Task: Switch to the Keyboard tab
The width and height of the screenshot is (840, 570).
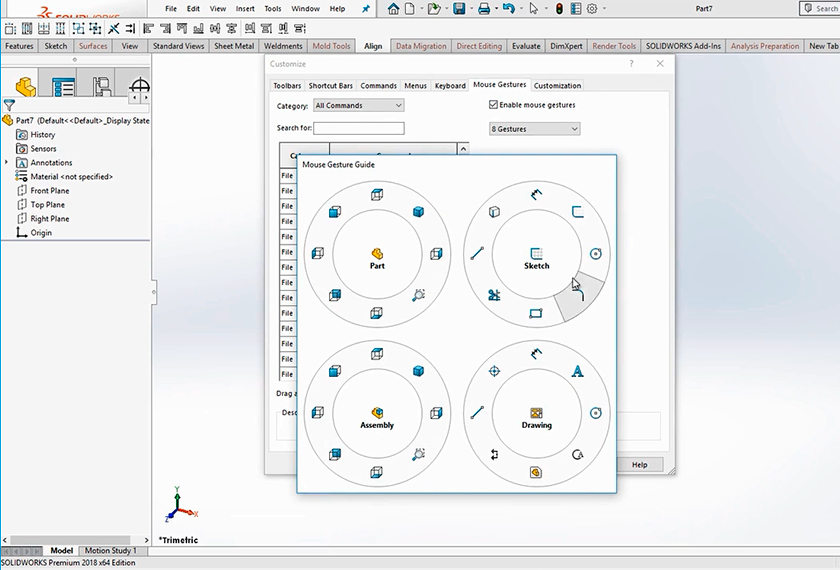Action: (x=450, y=86)
